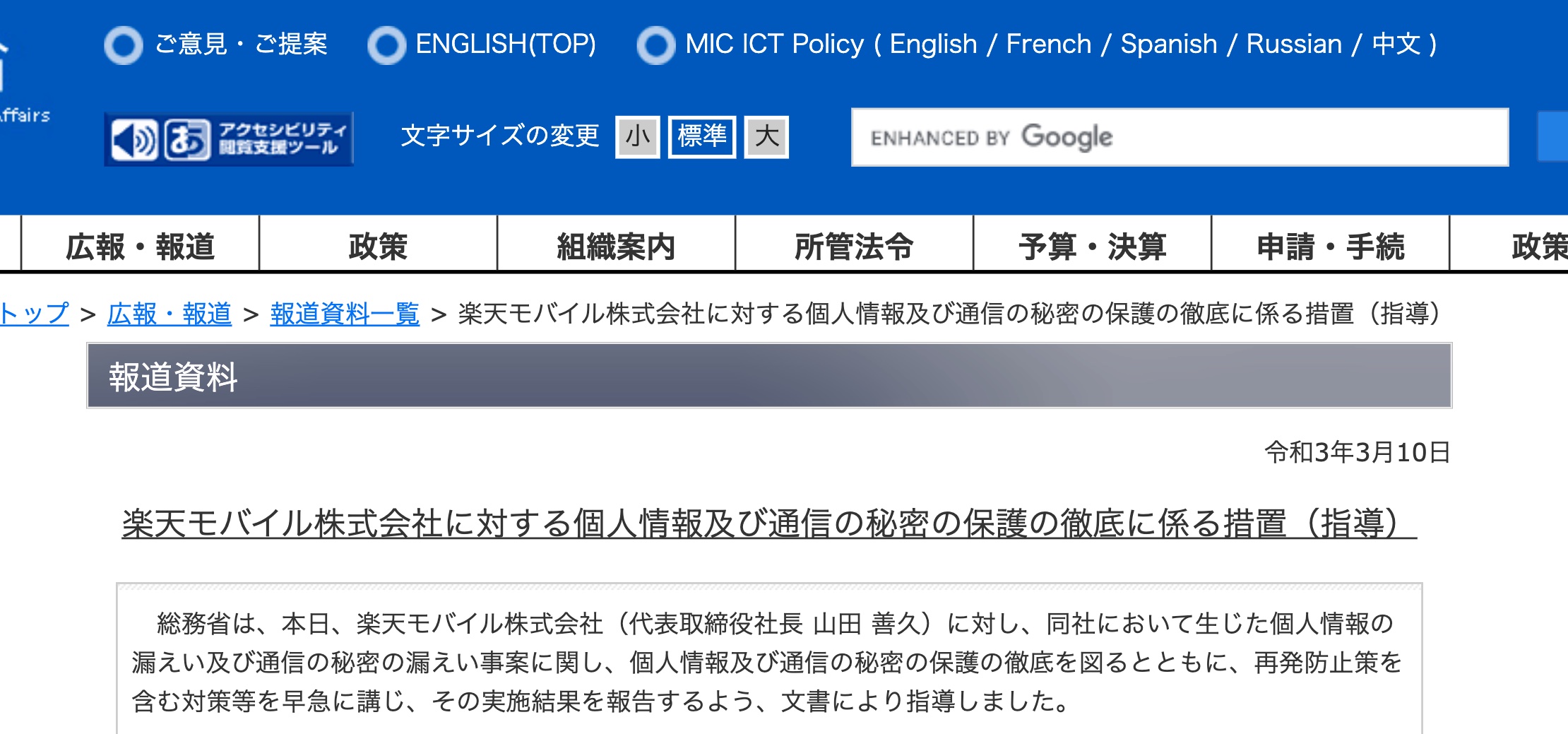The height and width of the screenshot is (734, 1568).
Task: Open MIC ICT Policy in Spanish
Action: click(x=1169, y=45)
